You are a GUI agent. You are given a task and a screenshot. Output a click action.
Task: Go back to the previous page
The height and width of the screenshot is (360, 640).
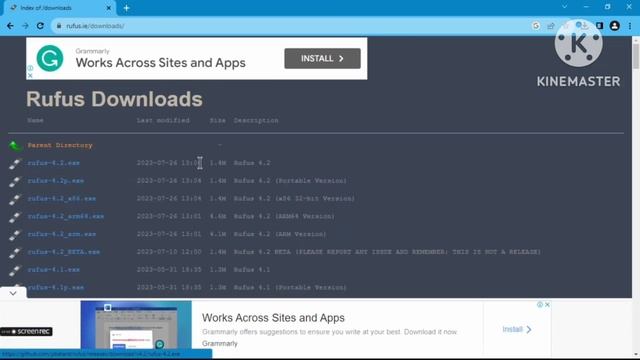coord(10,26)
